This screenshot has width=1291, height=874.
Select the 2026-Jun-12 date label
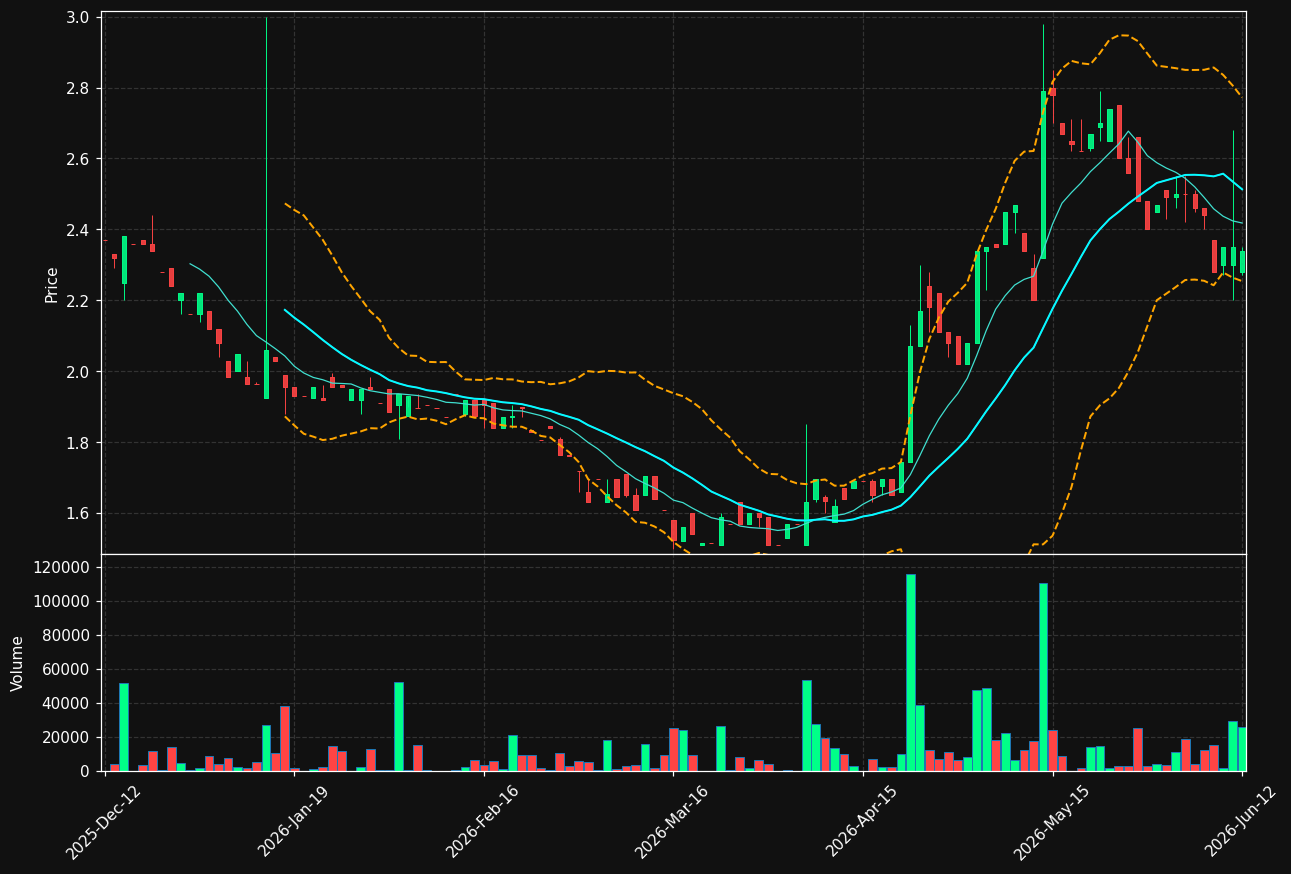1241,821
